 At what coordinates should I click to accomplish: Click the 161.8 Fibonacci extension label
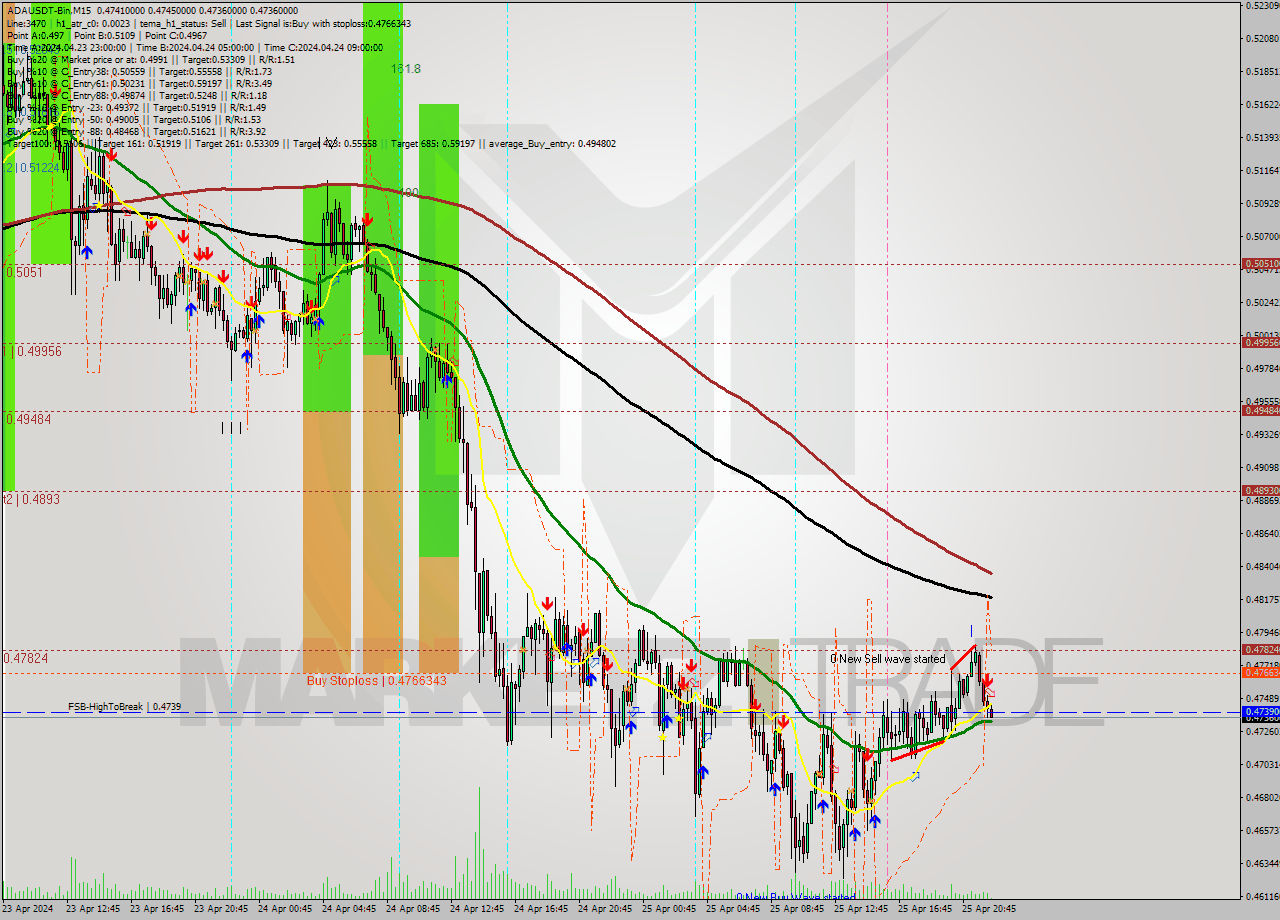pos(404,70)
